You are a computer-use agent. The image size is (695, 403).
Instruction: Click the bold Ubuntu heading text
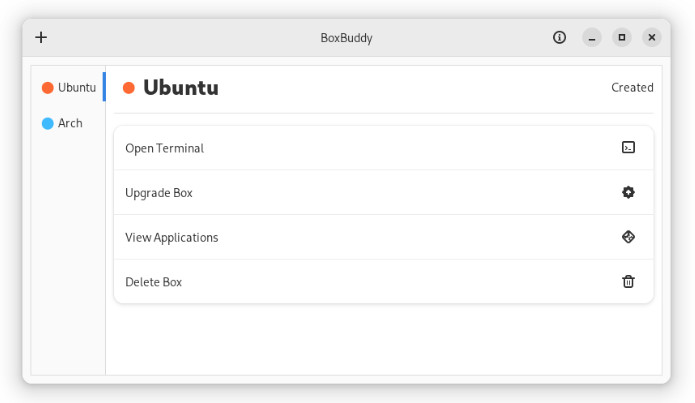click(181, 87)
